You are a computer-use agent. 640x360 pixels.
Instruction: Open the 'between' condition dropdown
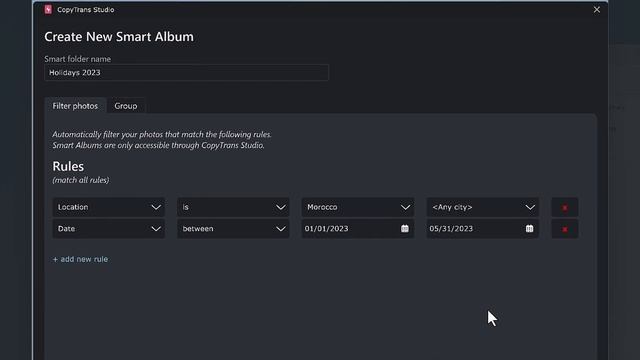(x=233, y=229)
